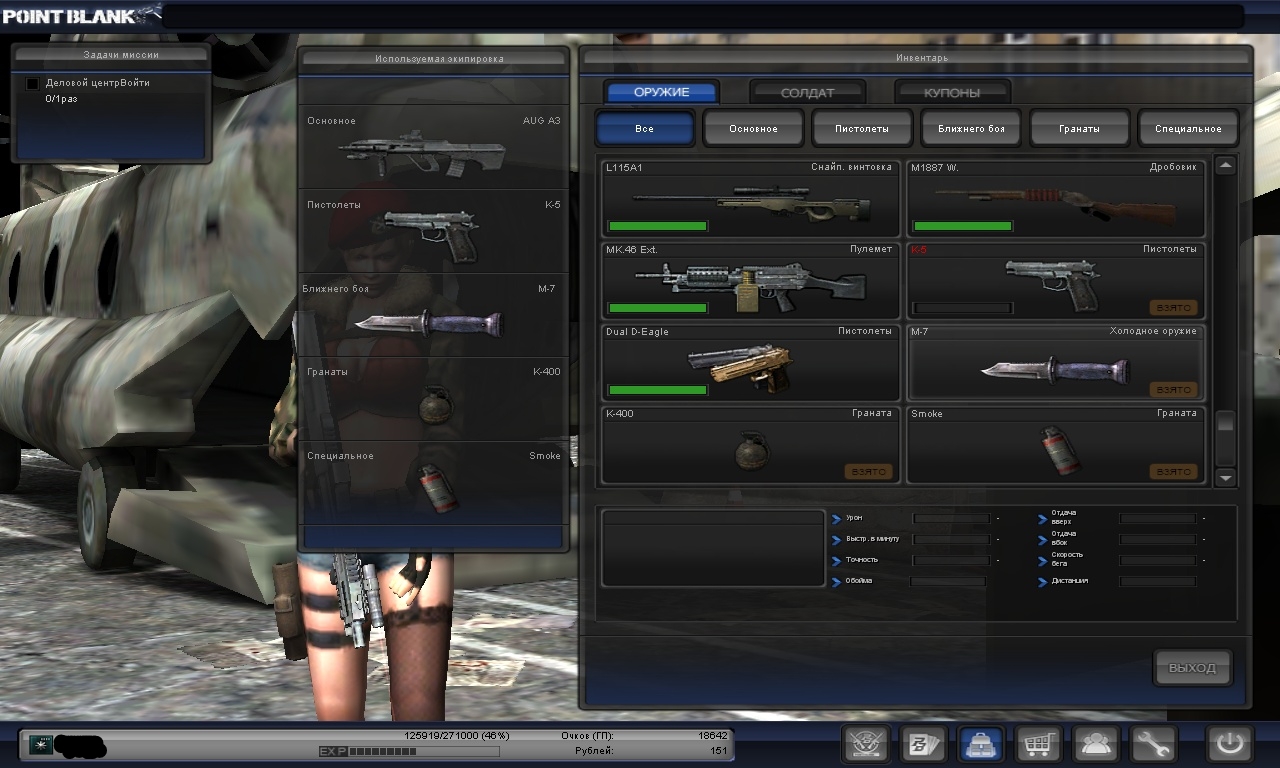Click the Отдача вбок stat label
The width and height of the screenshot is (1280, 768).
[x=1064, y=539]
